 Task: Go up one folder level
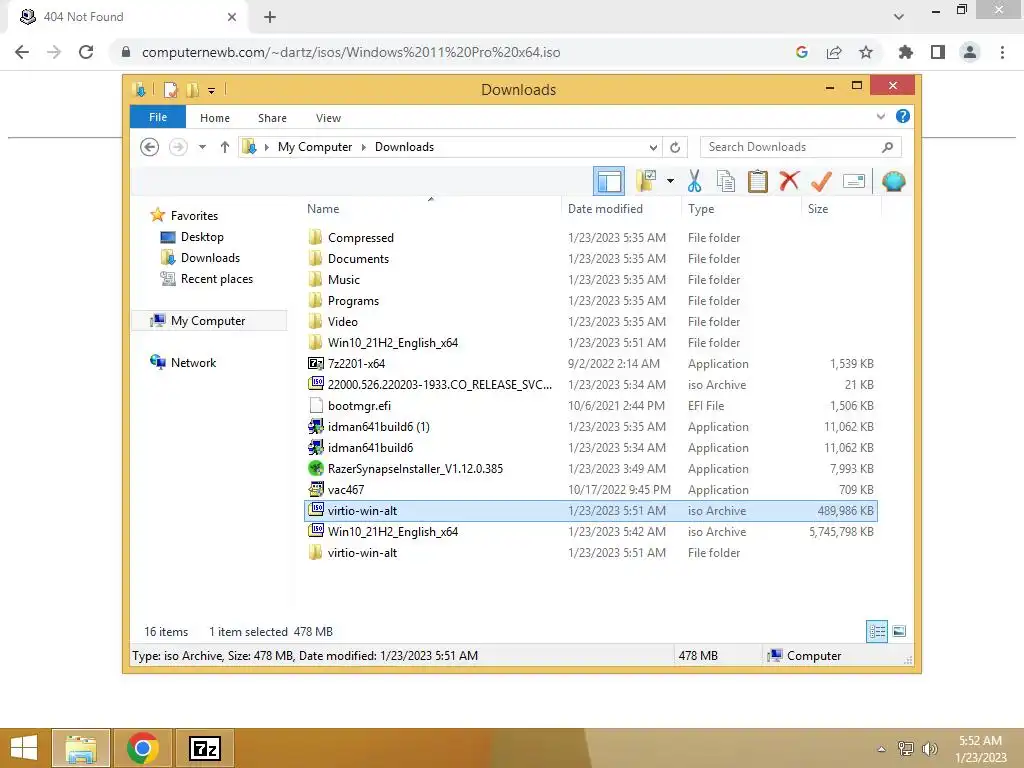(225, 147)
